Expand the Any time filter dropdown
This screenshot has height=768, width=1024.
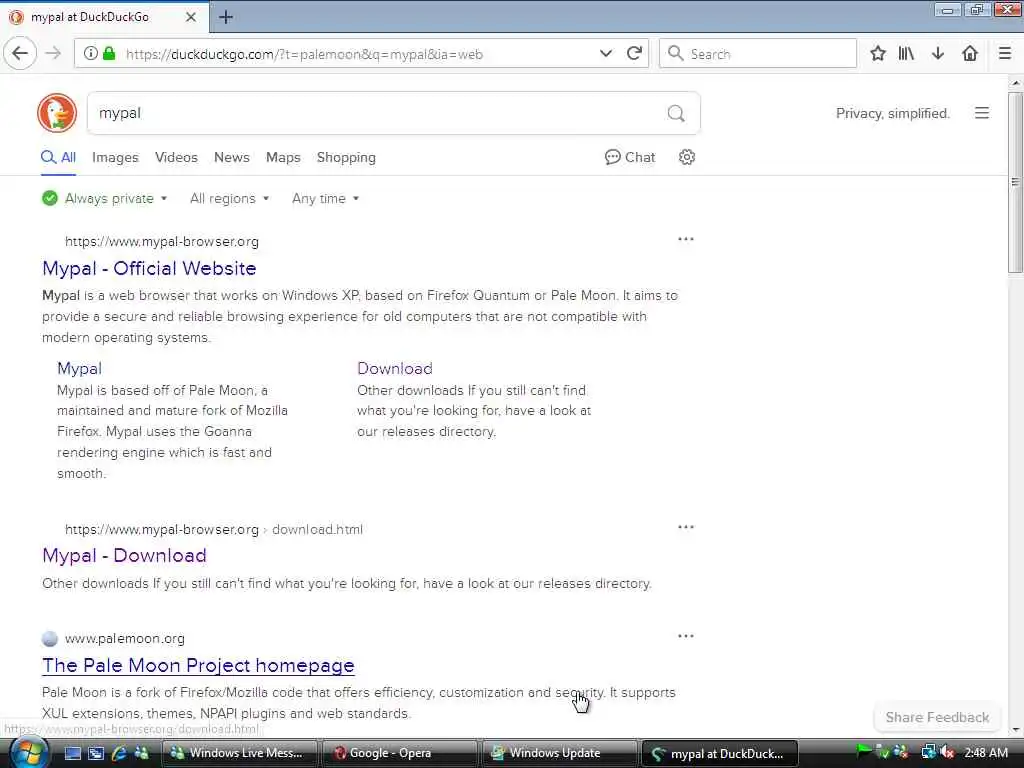(x=325, y=199)
